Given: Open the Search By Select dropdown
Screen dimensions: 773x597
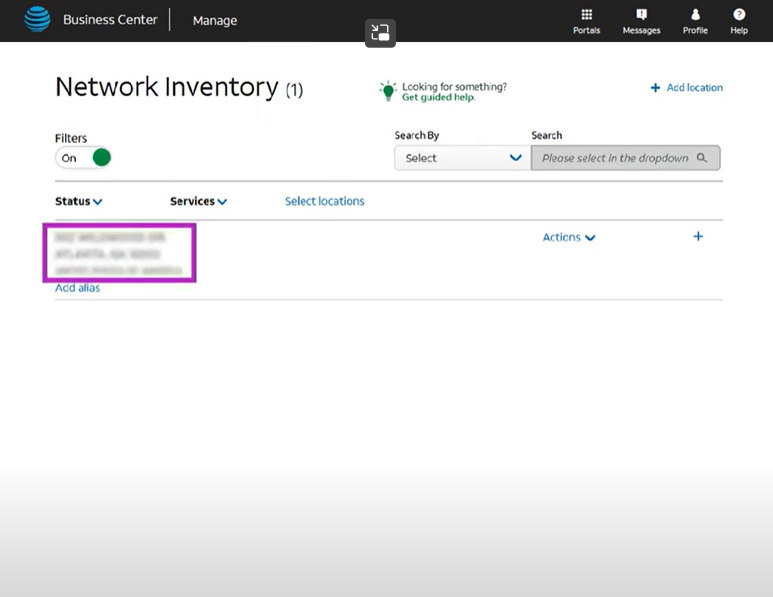Looking at the screenshot, I should tap(462, 158).
